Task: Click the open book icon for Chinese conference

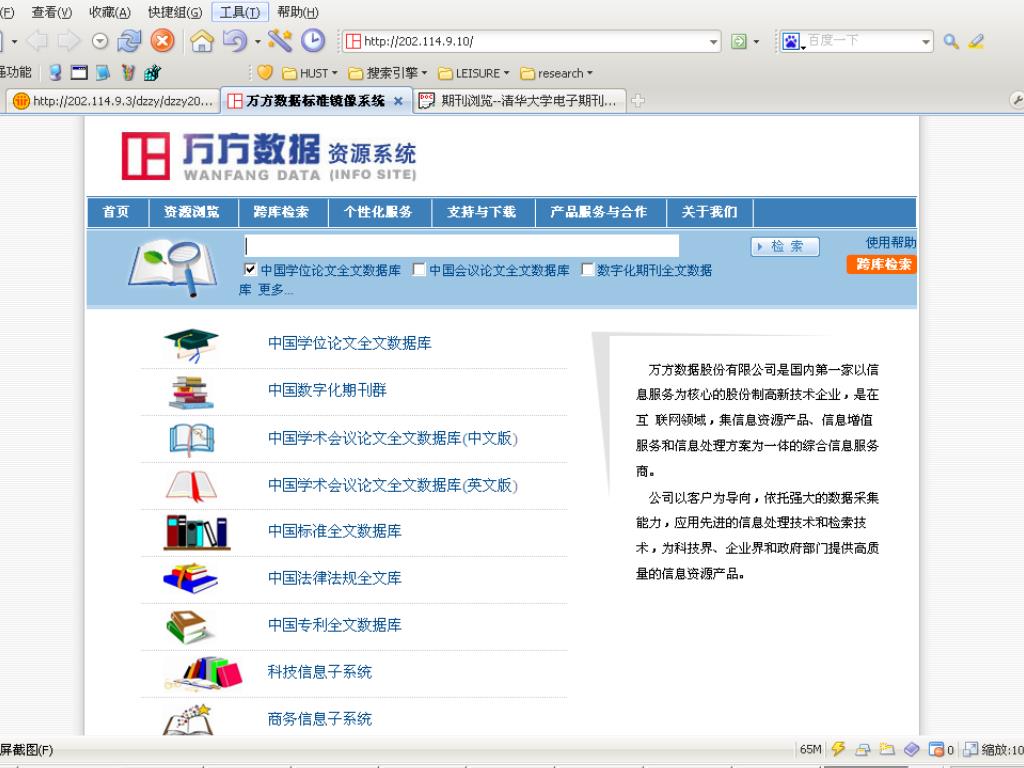Action: [191, 439]
